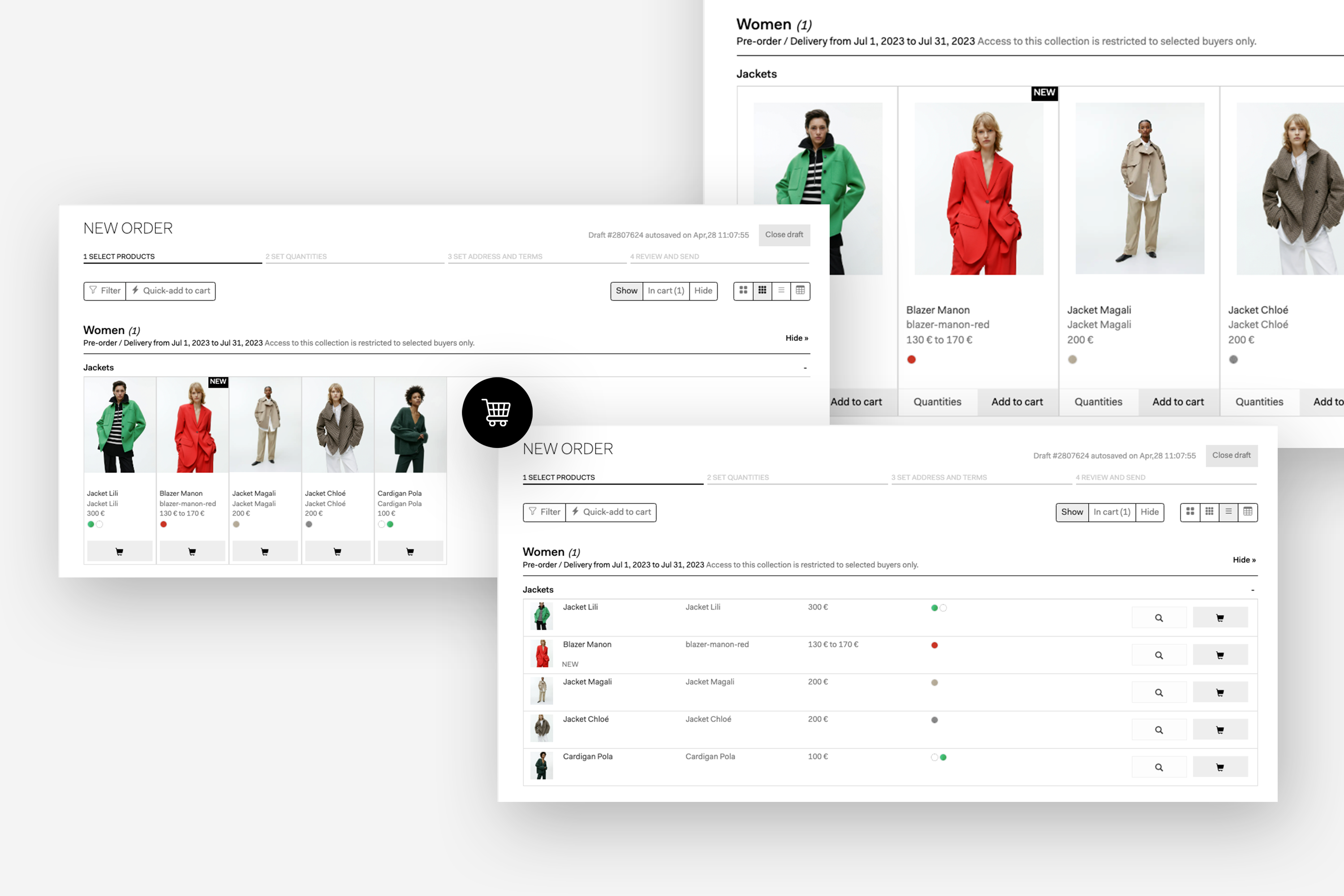Open Cardigan Pola photo in grid view
Screen dimensions: 1344x896
point(410,425)
